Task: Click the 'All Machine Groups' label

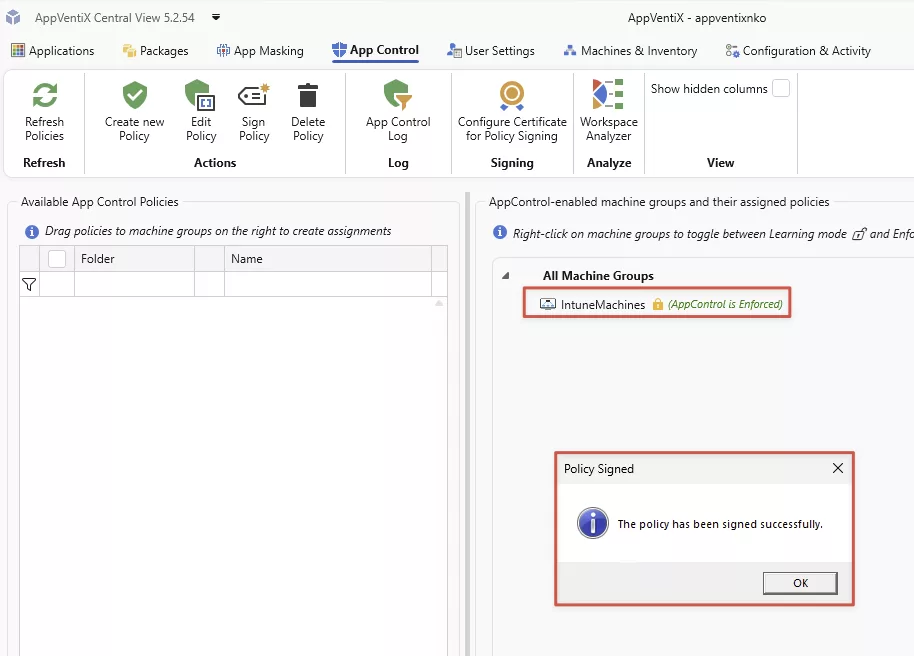Action: pyautogui.click(x=598, y=276)
